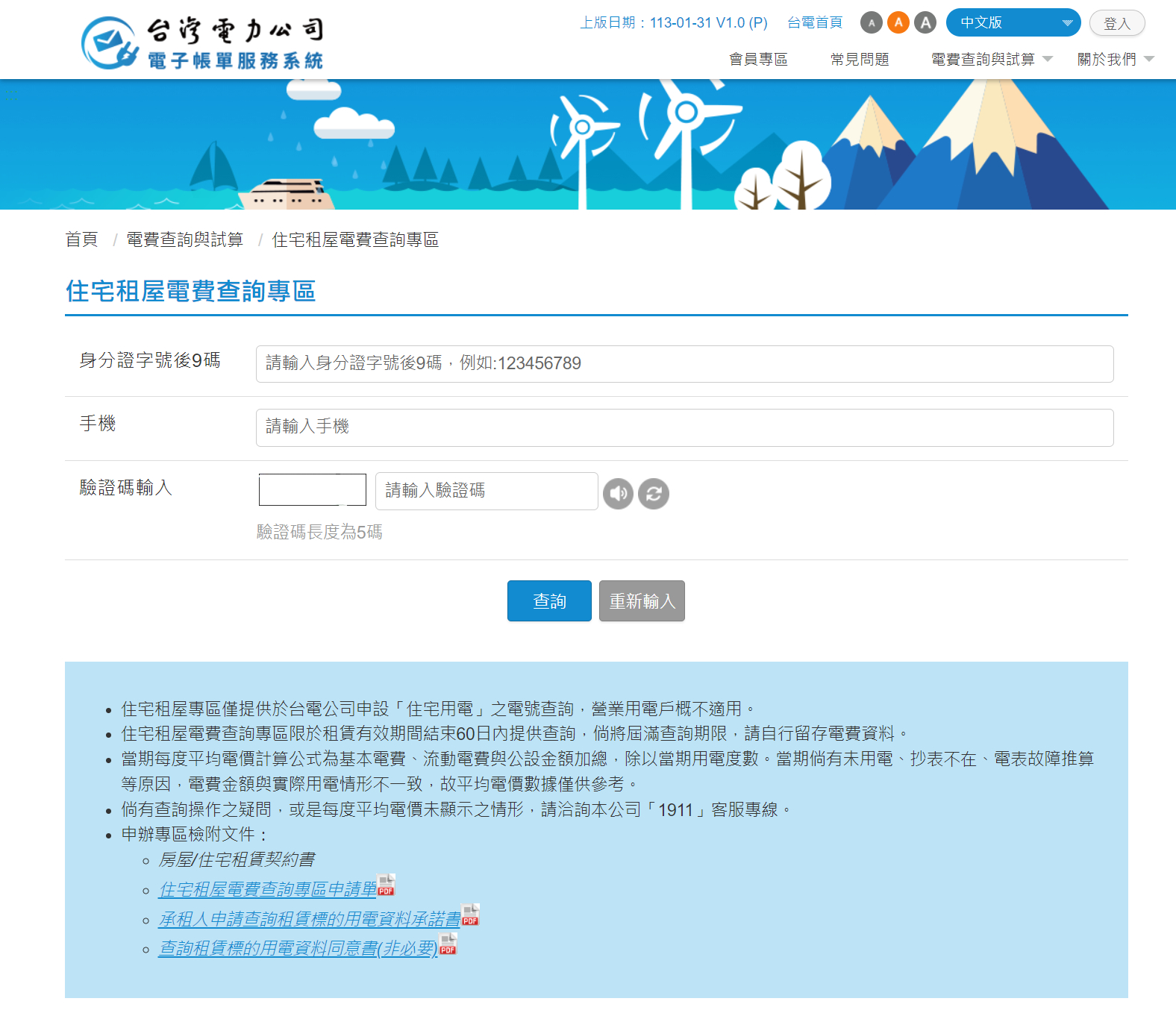Click the 重新輸入 reset button

coord(642,601)
